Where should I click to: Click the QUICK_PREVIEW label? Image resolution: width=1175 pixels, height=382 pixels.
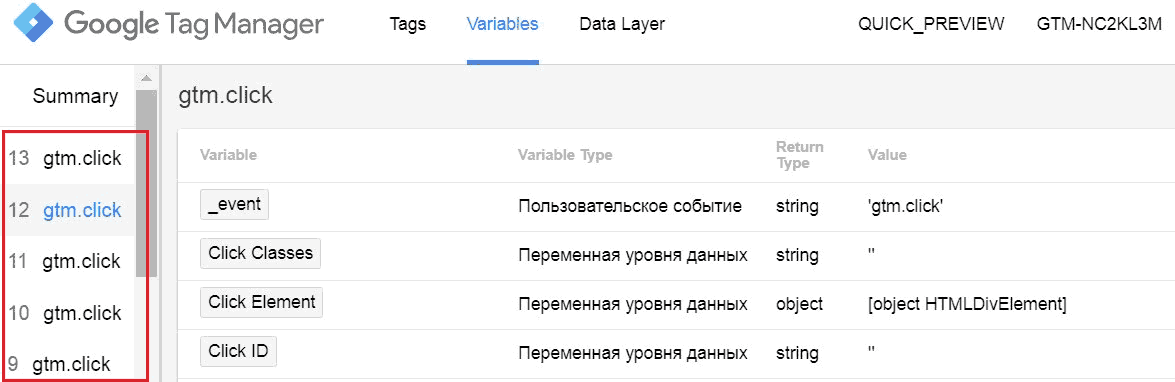(x=931, y=24)
